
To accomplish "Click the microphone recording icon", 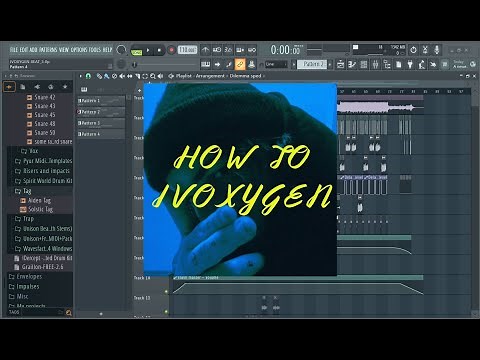I will click(437, 50).
